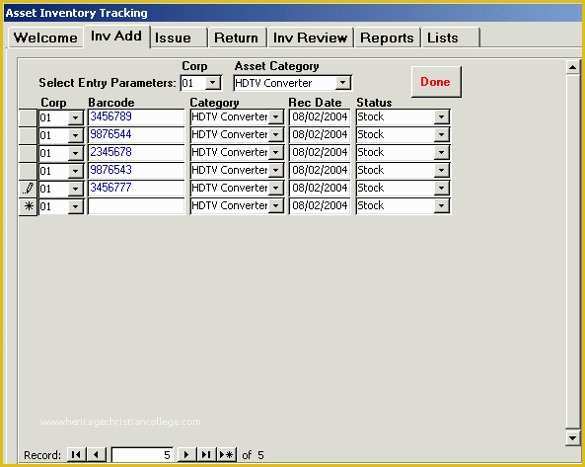The height and width of the screenshot is (467, 585).
Task: Switch to the Inv Add tab
Action: pyautogui.click(x=116, y=36)
